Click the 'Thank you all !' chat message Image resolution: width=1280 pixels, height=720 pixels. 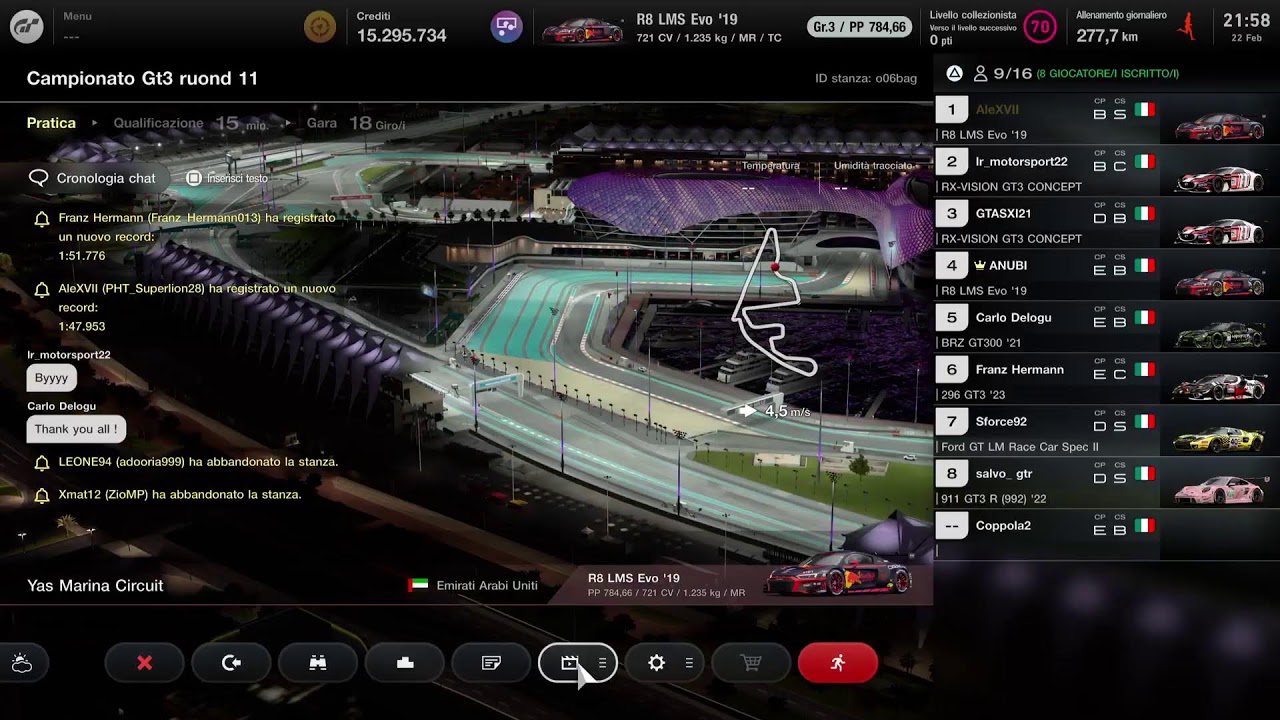[76, 429]
